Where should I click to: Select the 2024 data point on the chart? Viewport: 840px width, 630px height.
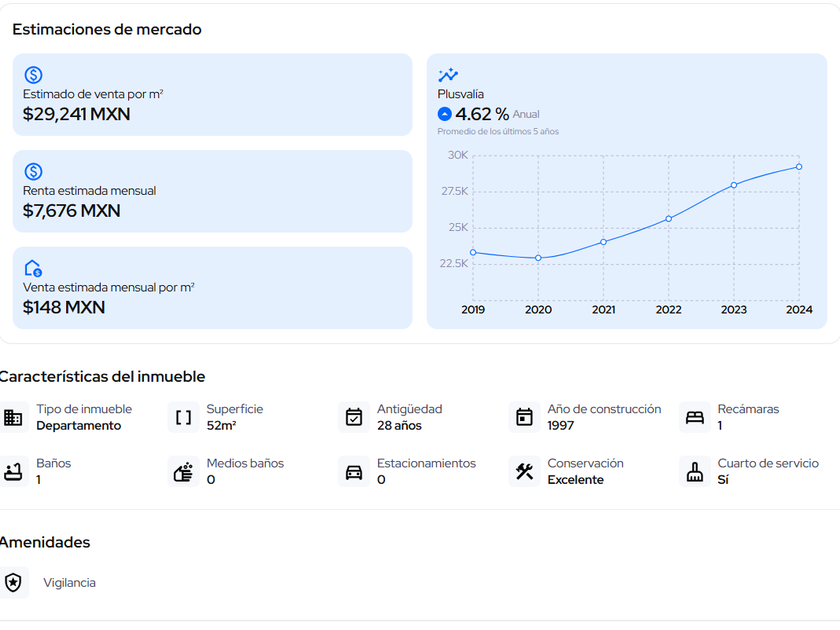pyautogui.click(x=799, y=167)
